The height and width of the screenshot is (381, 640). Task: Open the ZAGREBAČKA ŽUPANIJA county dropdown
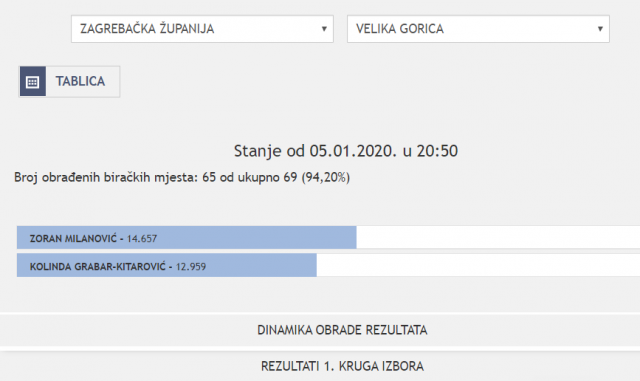[202, 29]
